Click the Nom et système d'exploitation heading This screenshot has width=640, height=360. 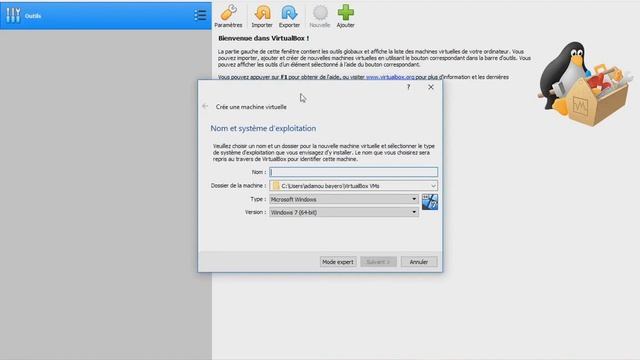263,128
